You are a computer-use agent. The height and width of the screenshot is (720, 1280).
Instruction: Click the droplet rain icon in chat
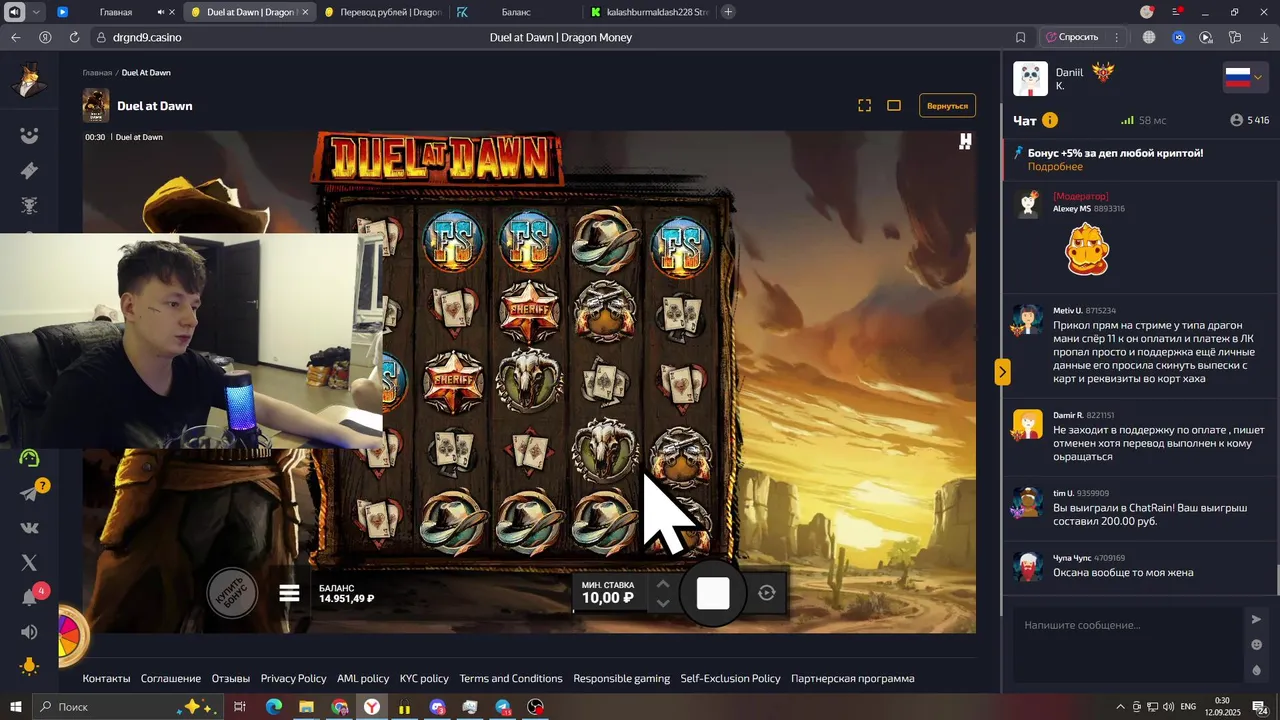point(1257,670)
